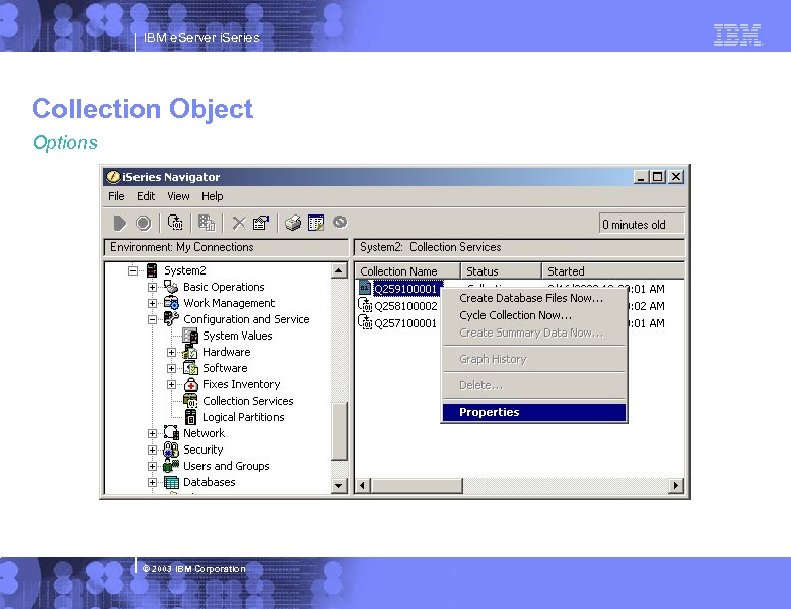Click the Logical Partitions icon
The width and height of the screenshot is (791, 609).
point(190,417)
